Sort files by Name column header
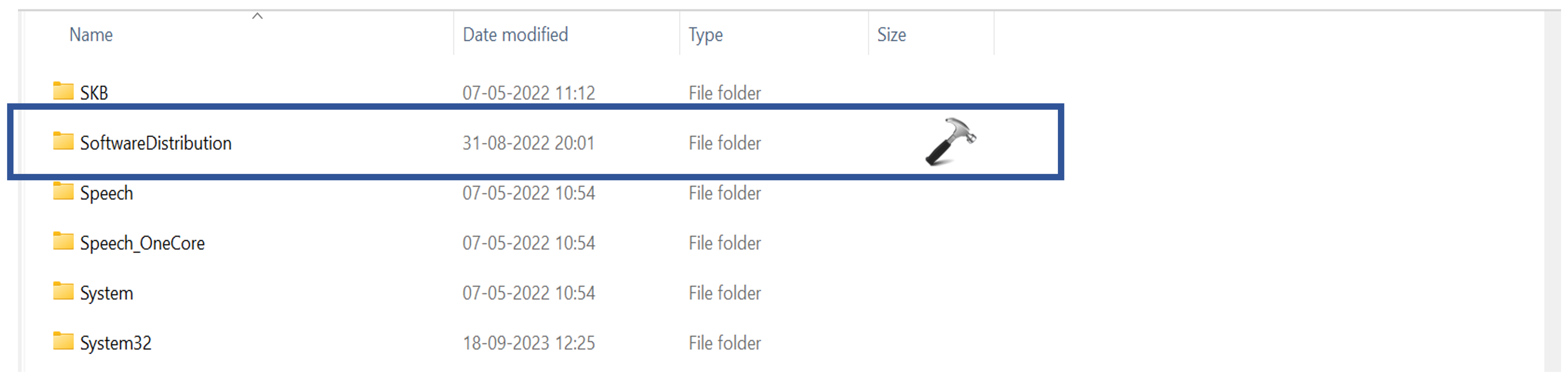Viewport: 1568px width, 379px height. click(91, 35)
